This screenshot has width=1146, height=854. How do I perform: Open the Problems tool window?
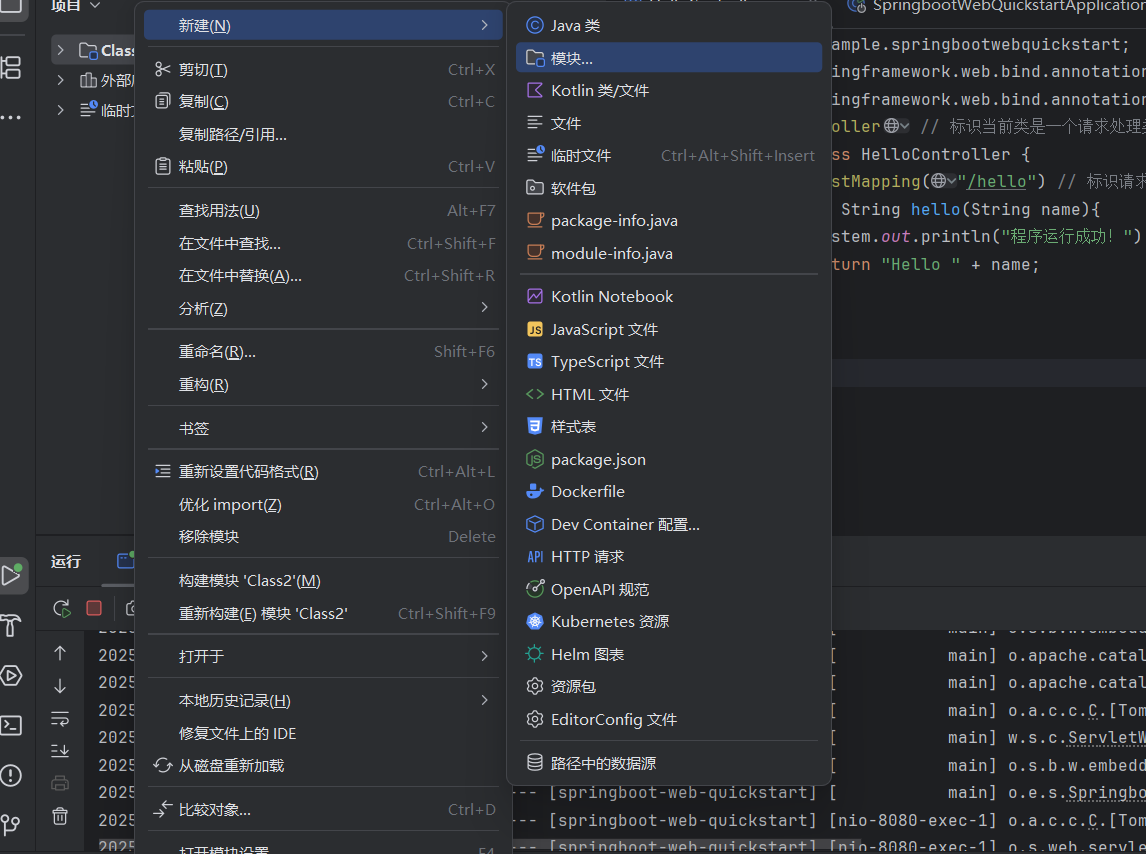click(13, 775)
